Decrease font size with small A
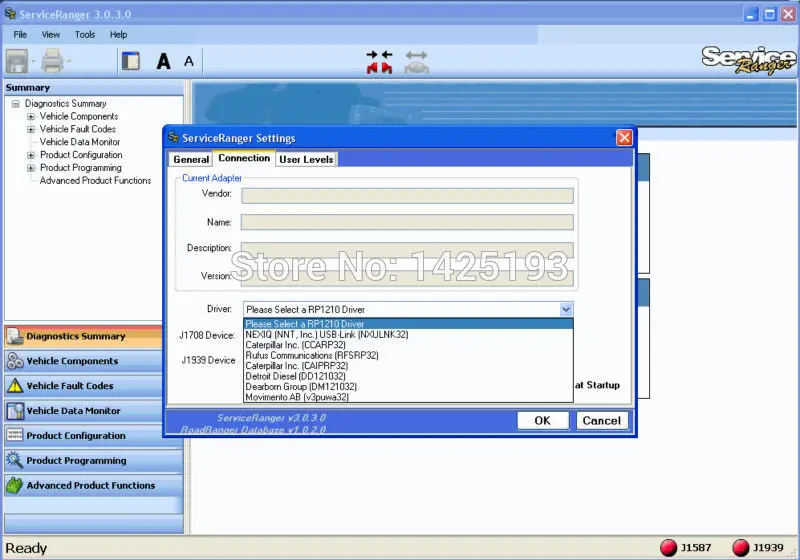This screenshot has height=560, width=800. 189,62
